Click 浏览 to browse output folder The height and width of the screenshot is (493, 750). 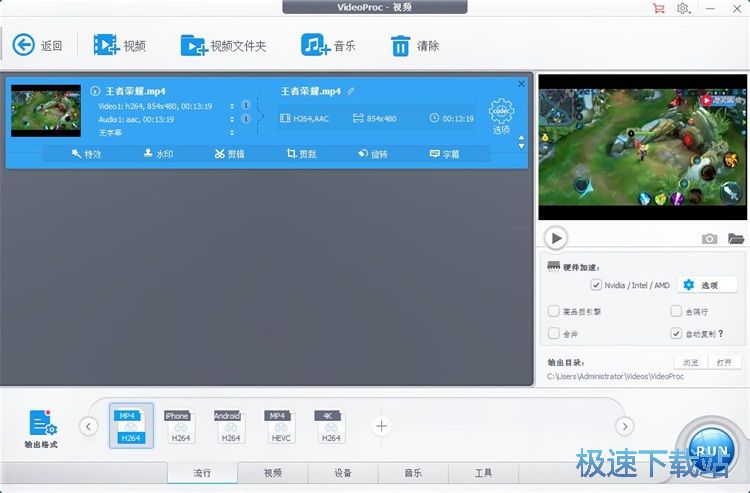691,362
